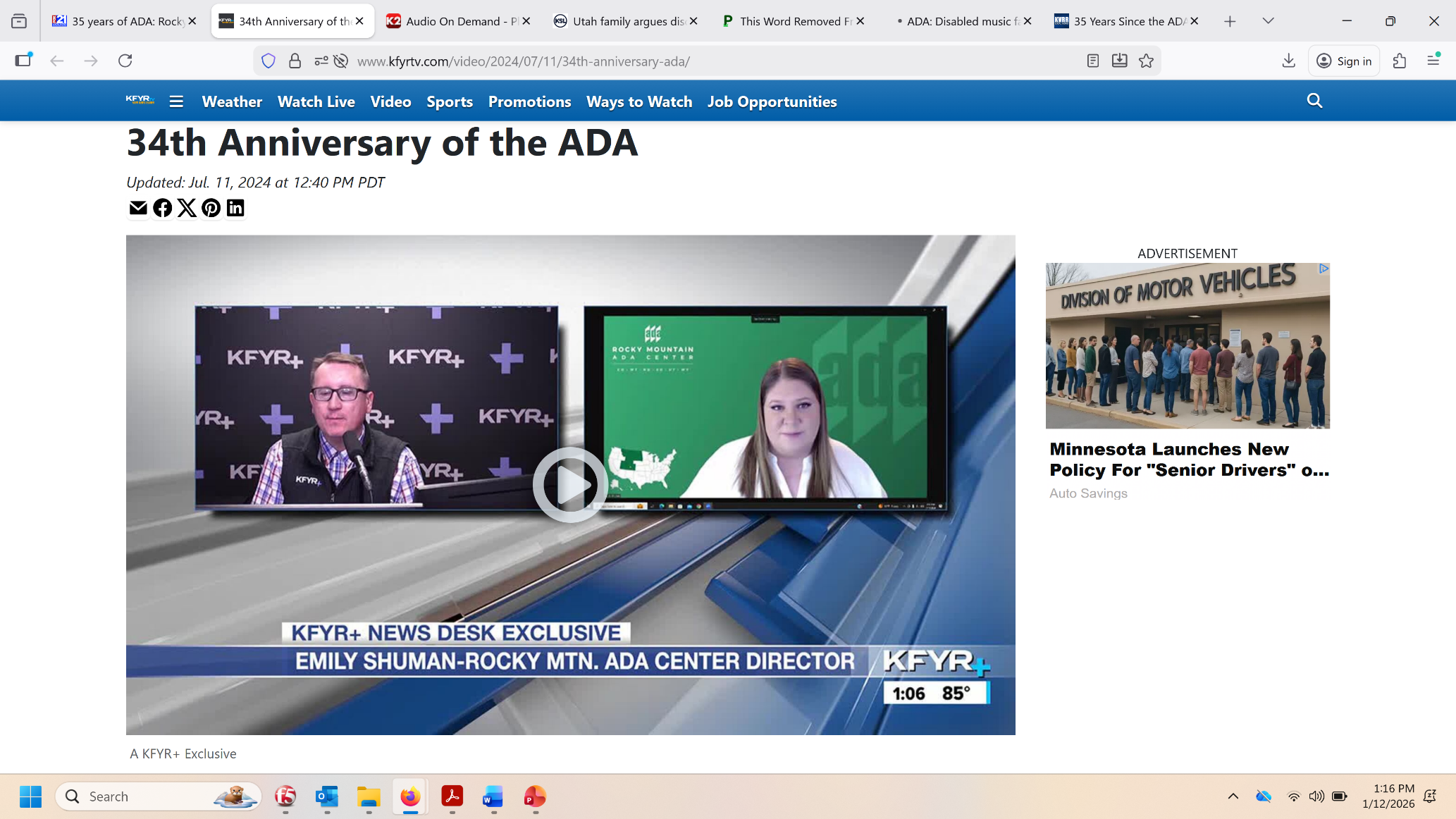
Task: Share article on Pinterest
Action: pos(211,208)
